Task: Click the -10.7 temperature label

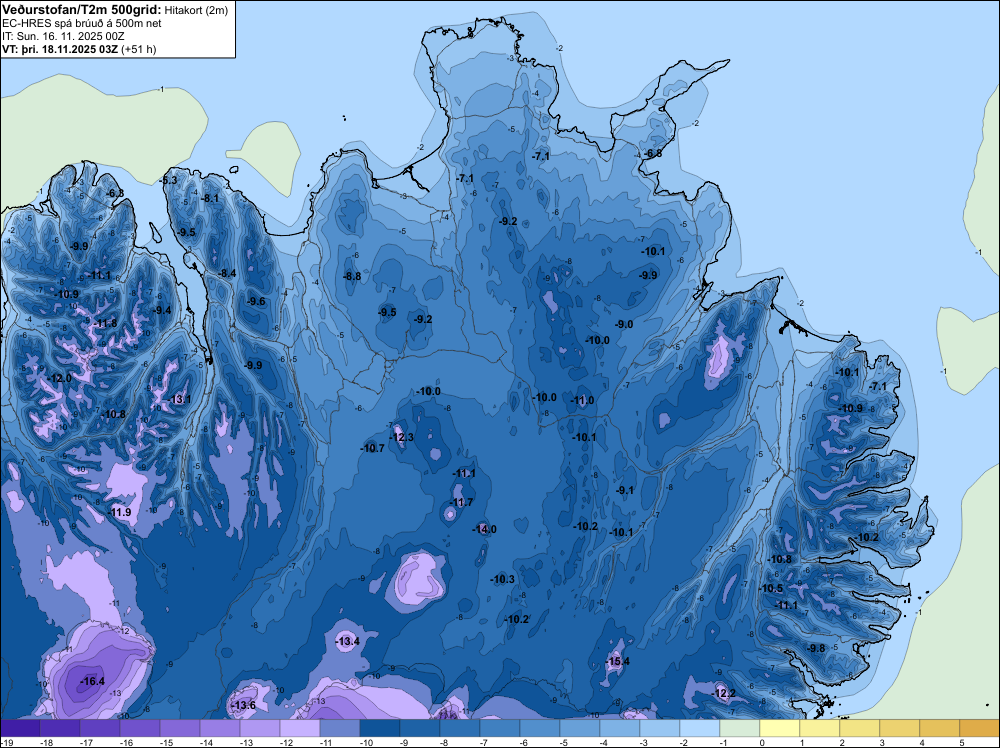Action: point(372,448)
